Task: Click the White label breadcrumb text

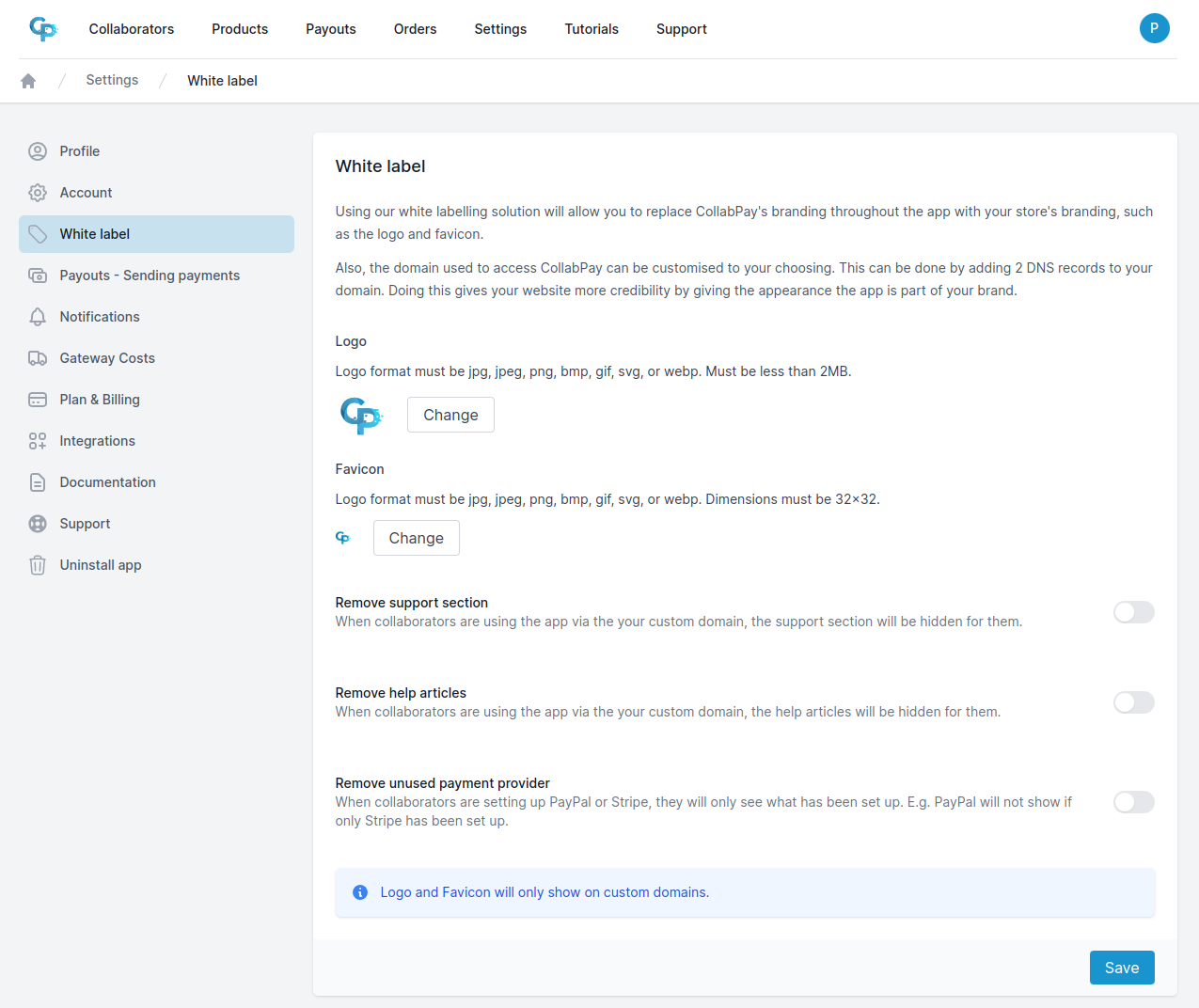Action: (x=222, y=81)
